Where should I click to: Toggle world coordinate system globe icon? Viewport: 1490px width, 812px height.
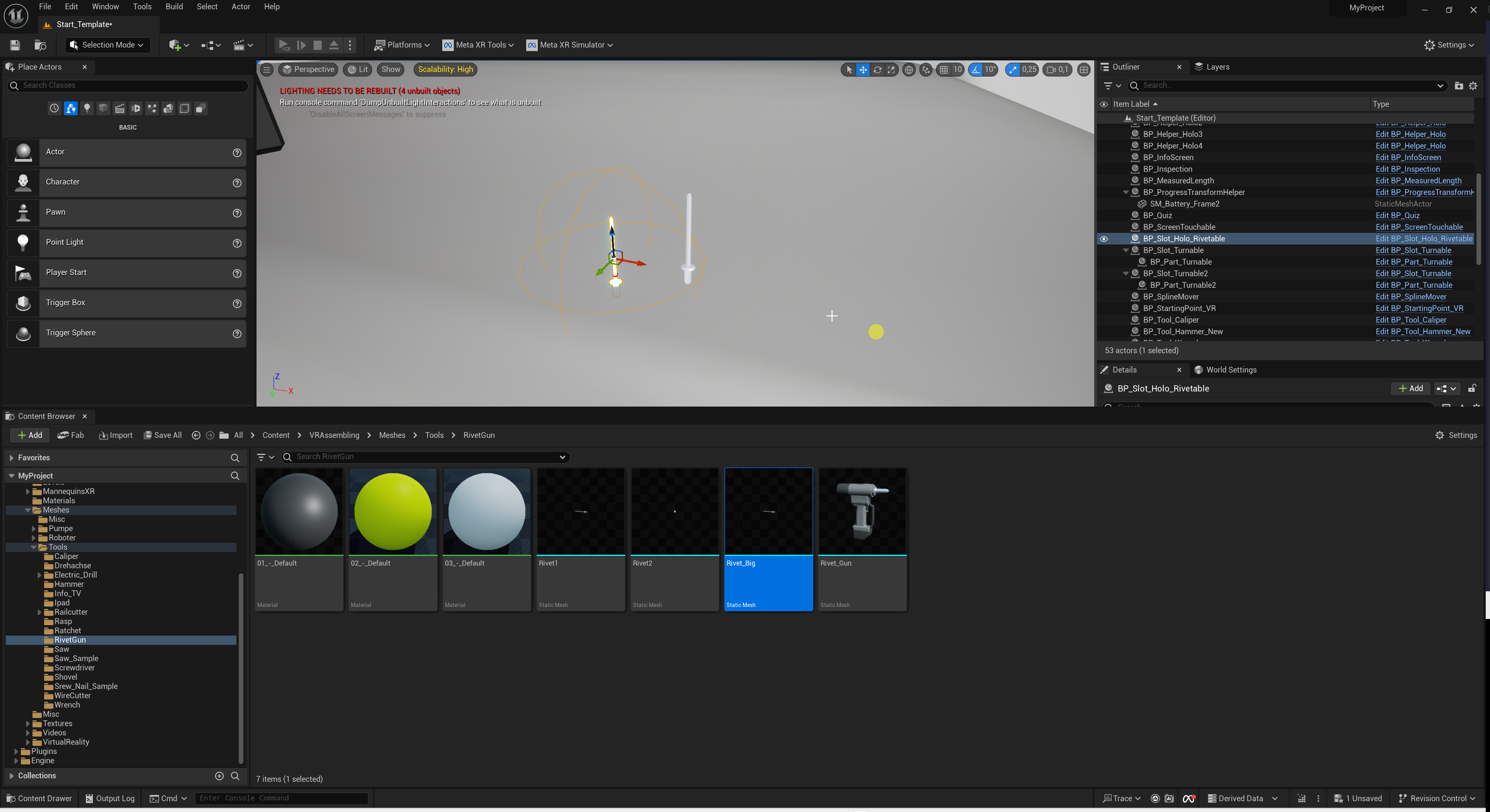click(x=909, y=69)
